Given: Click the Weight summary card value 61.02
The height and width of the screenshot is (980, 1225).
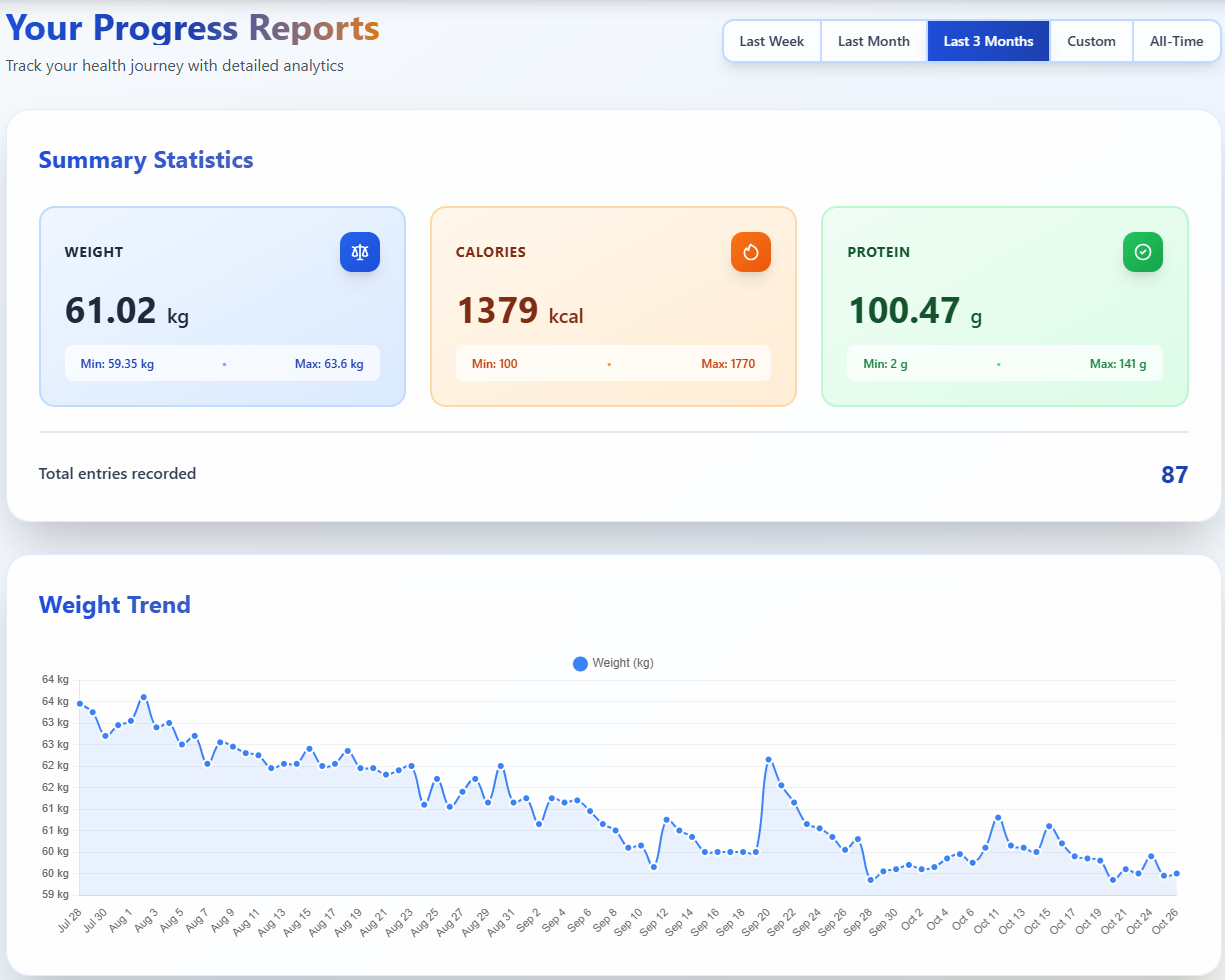Looking at the screenshot, I should [111, 311].
